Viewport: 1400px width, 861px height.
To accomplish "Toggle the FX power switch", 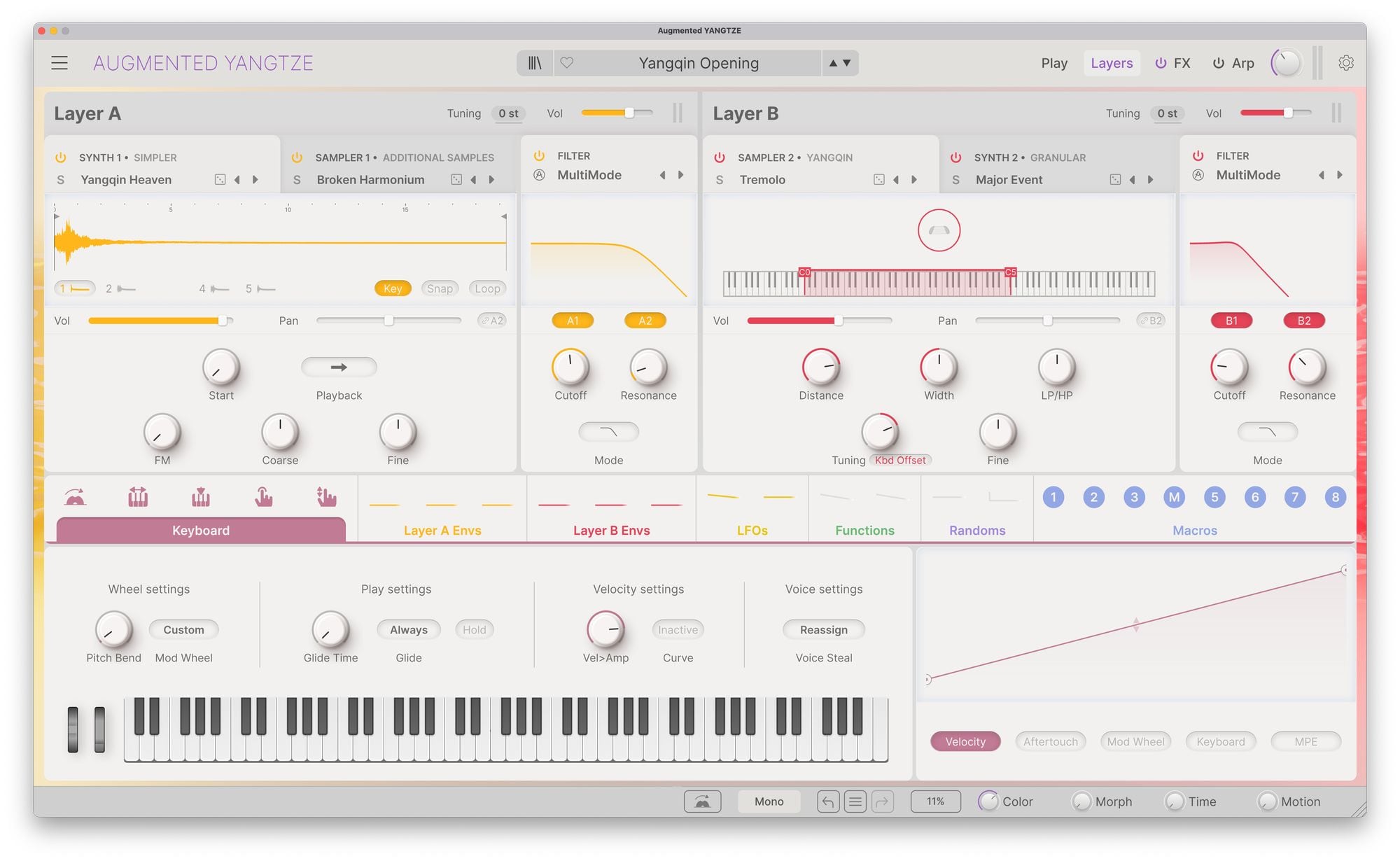I will pos(1161,63).
